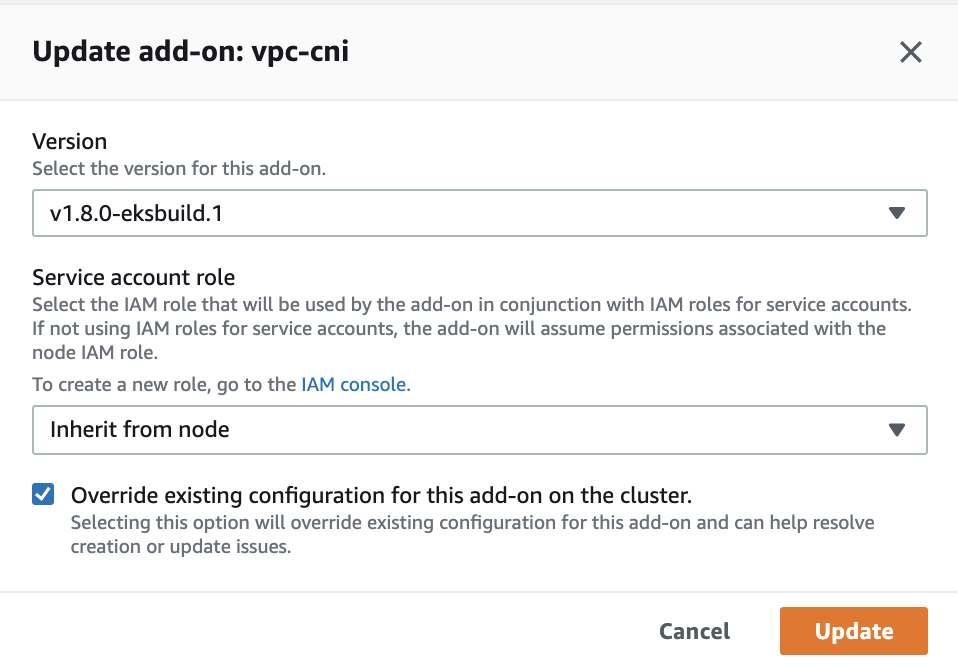
Task: Click the To create a new role text
Action: (x=165, y=384)
